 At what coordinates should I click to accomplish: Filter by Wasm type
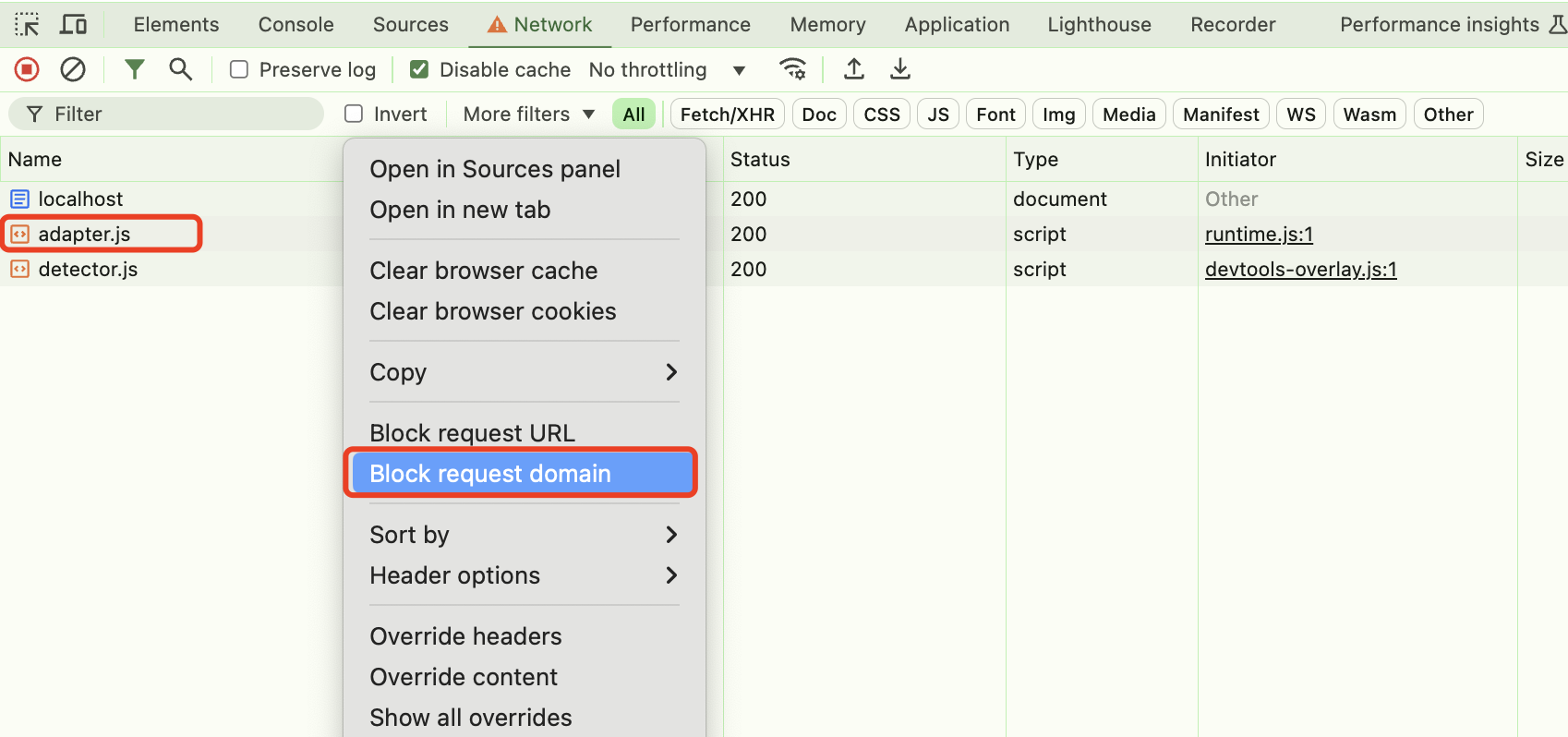pos(1369,115)
